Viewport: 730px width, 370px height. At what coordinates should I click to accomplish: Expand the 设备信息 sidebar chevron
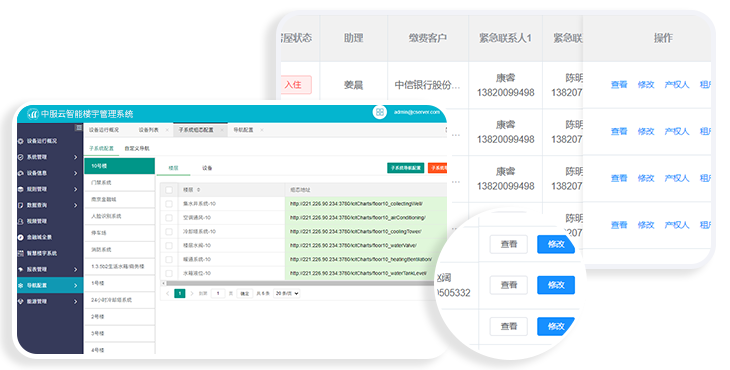click(x=75, y=173)
